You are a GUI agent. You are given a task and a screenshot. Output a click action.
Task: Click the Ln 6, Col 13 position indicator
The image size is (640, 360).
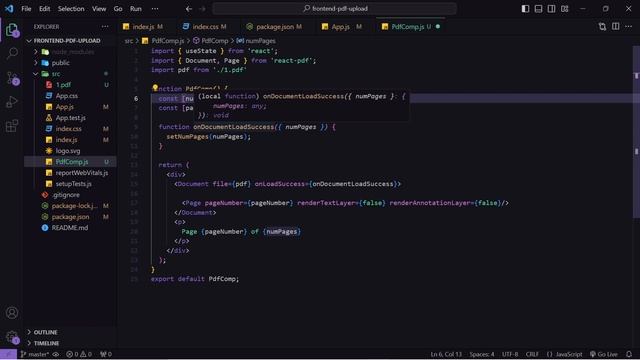tap(446, 354)
